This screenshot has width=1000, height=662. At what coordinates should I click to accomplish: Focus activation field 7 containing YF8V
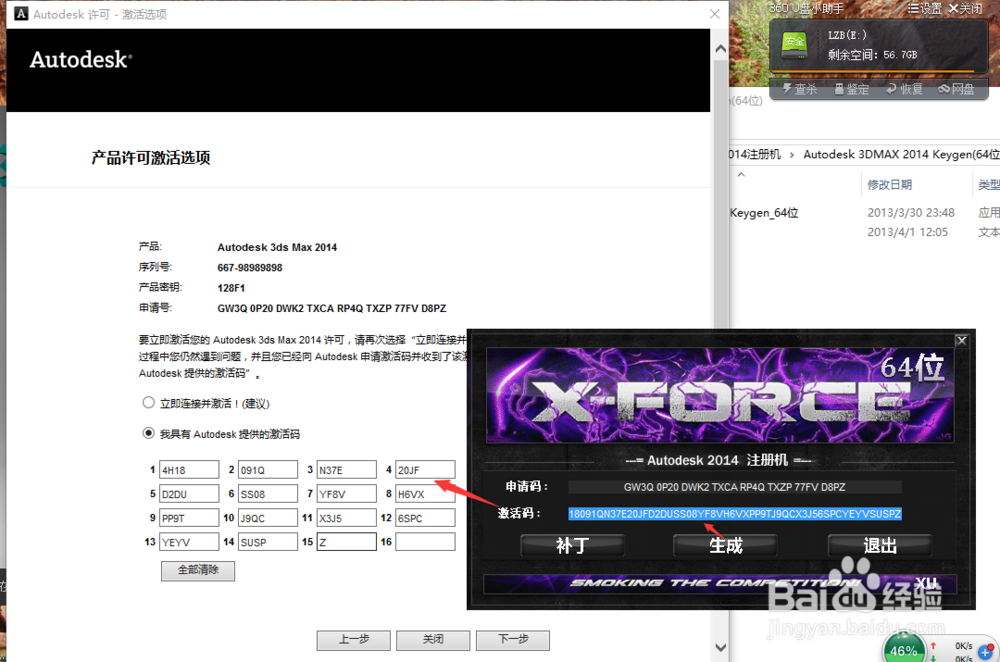(x=346, y=494)
